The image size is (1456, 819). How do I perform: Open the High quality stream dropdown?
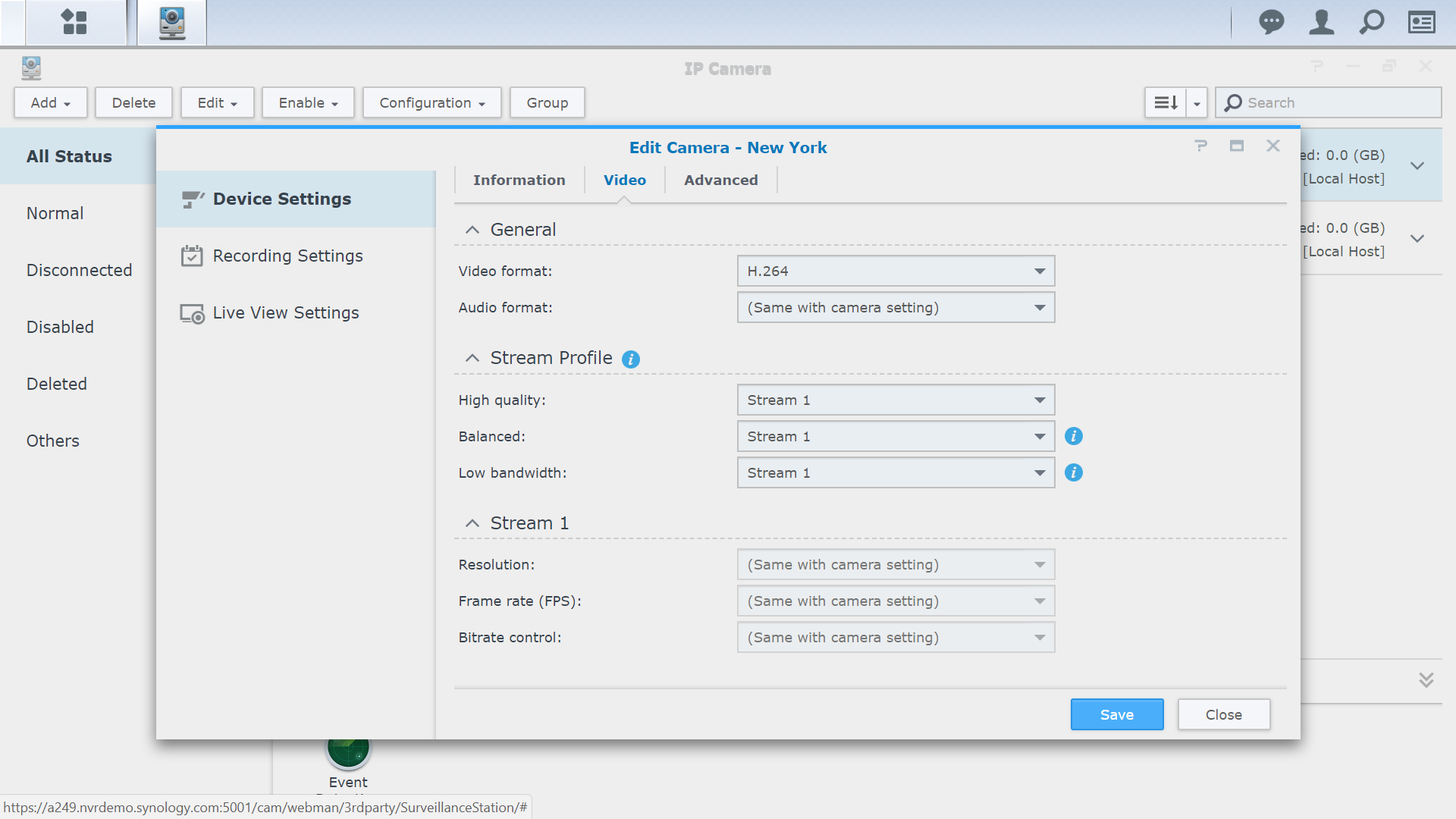(896, 400)
